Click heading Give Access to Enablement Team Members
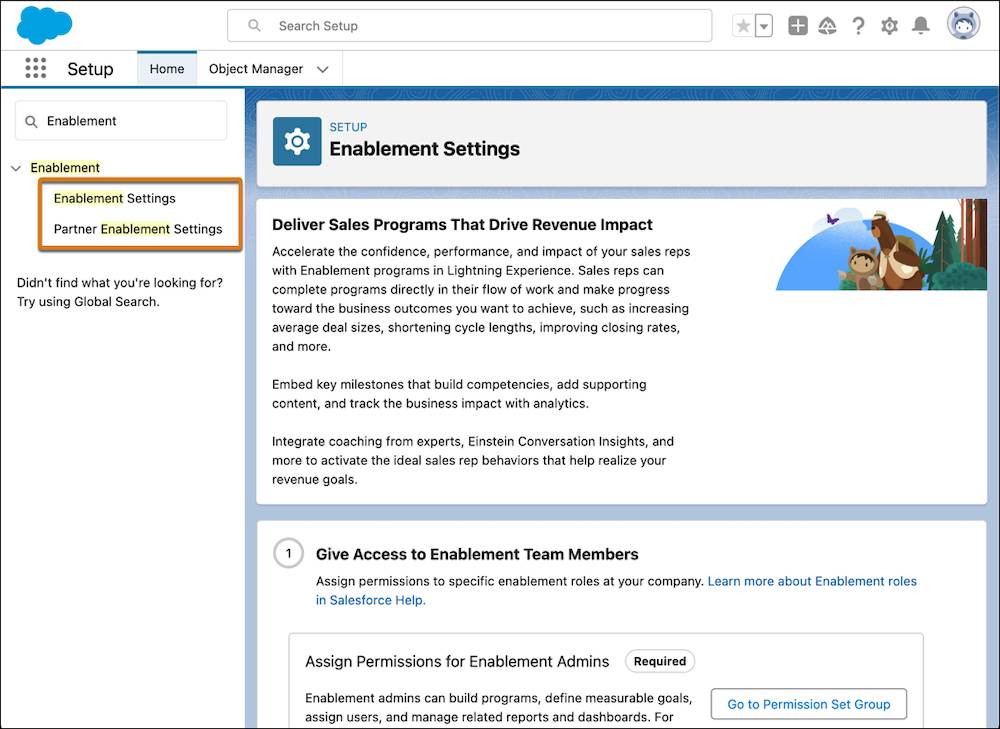The height and width of the screenshot is (729, 1000). click(x=477, y=554)
